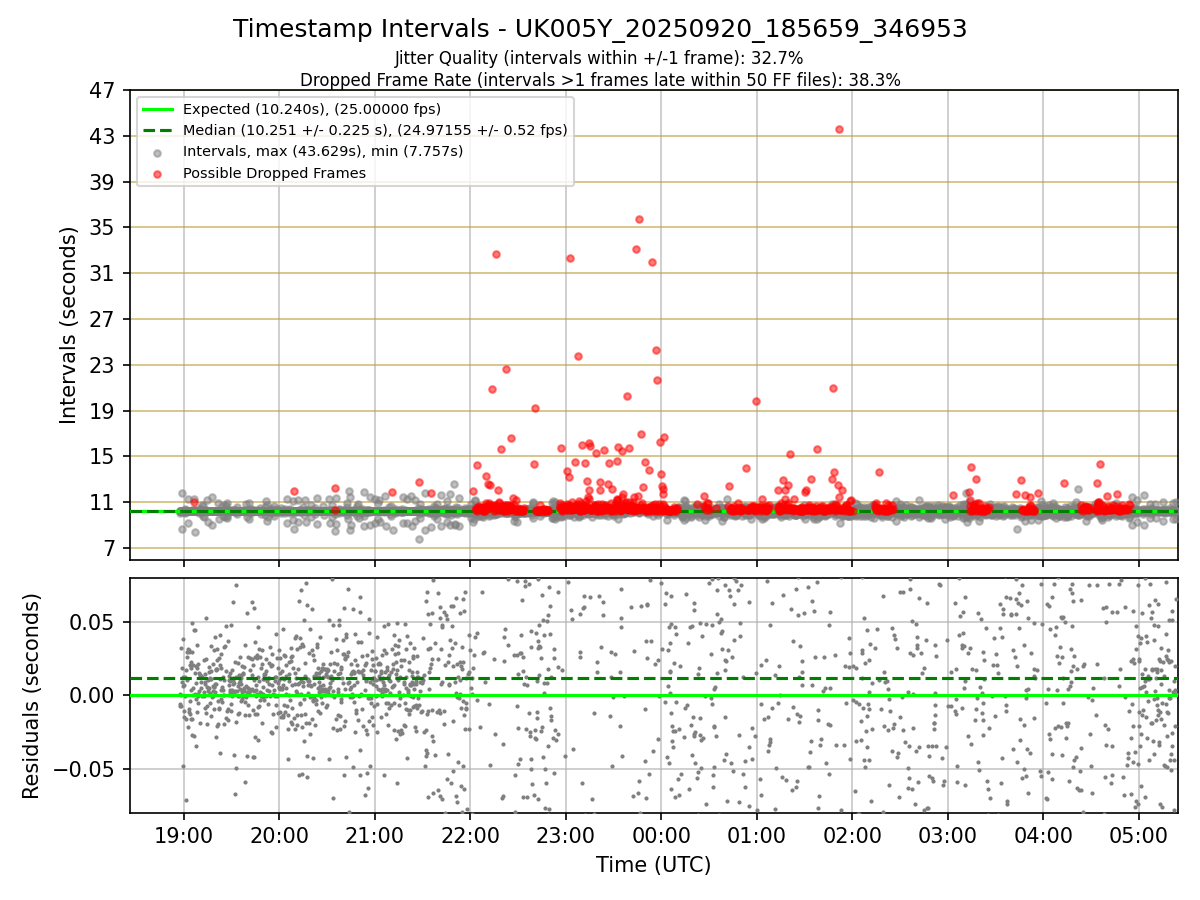This screenshot has width=1200, height=900.
Task: Click the Residuals (seconds) y-axis label
Action: tap(32, 696)
